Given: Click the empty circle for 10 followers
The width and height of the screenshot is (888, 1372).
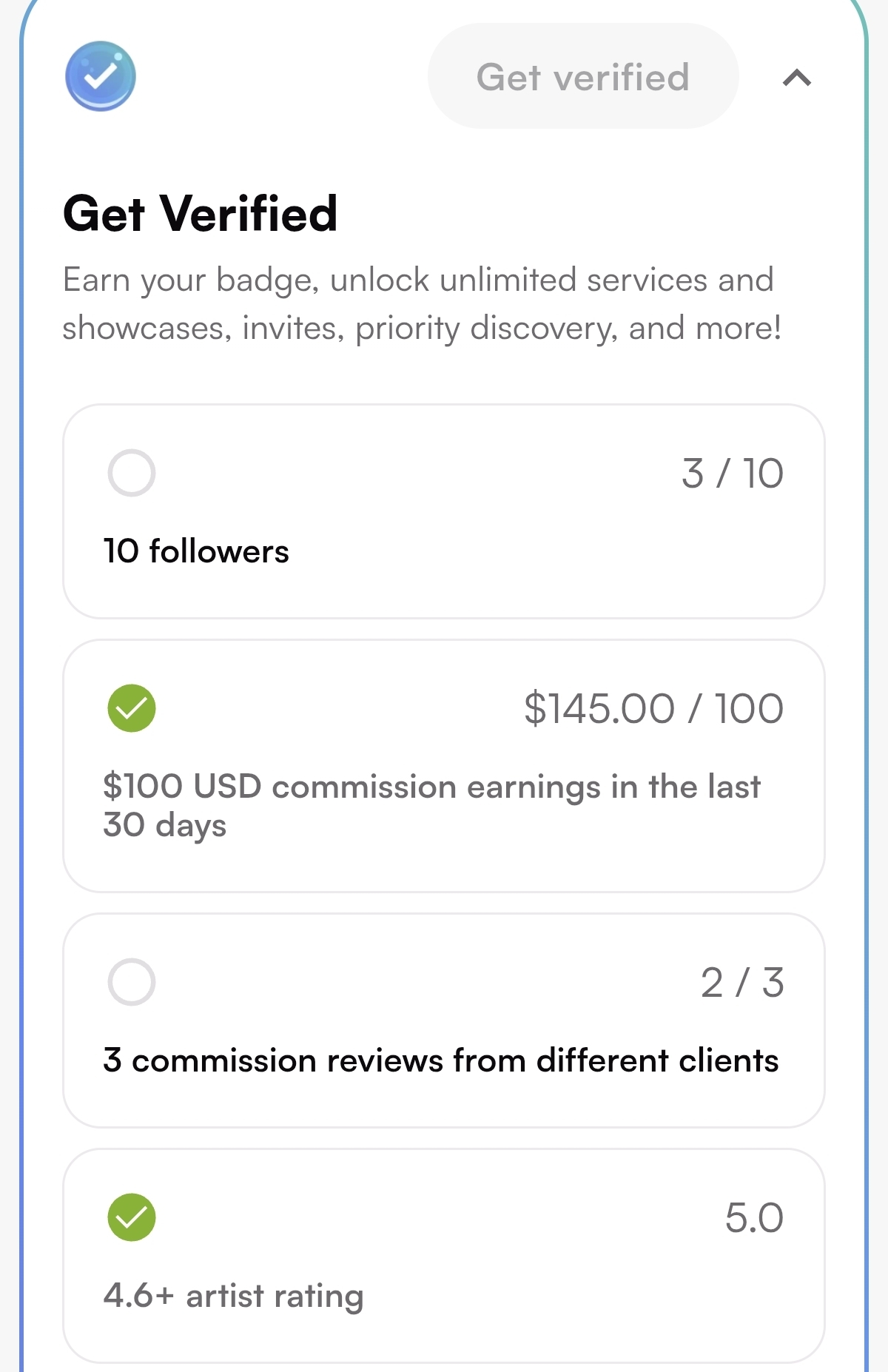Looking at the screenshot, I should 132,473.
